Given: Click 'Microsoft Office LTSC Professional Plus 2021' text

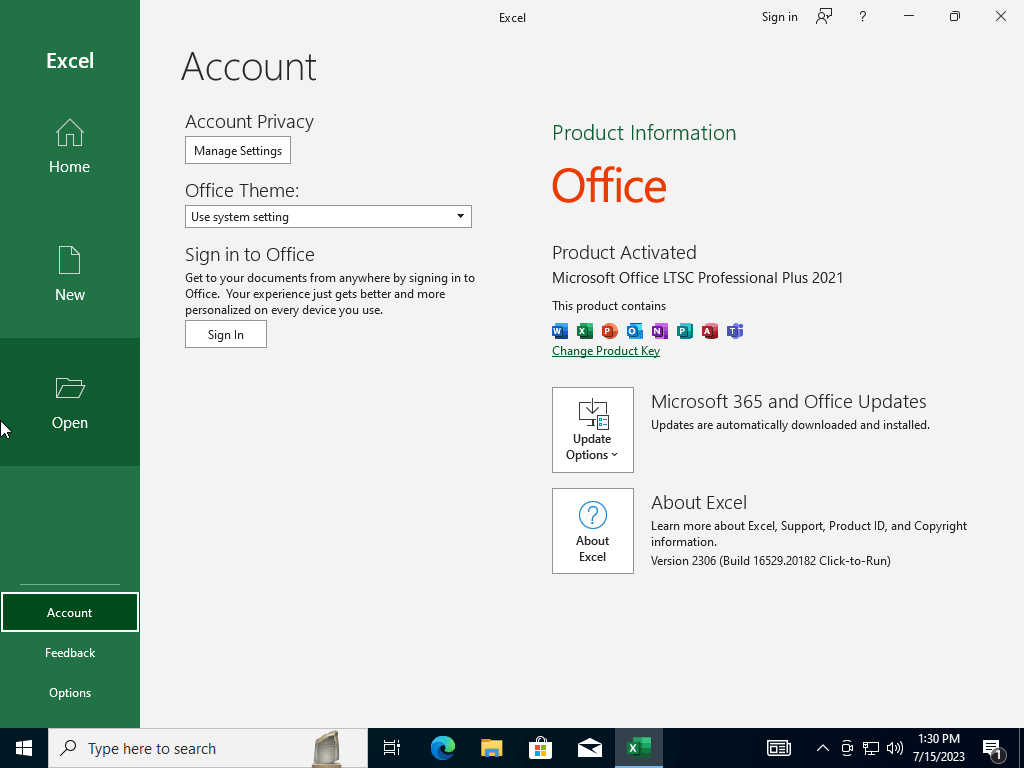Looking at the screenshot, I should coord(697,278).
